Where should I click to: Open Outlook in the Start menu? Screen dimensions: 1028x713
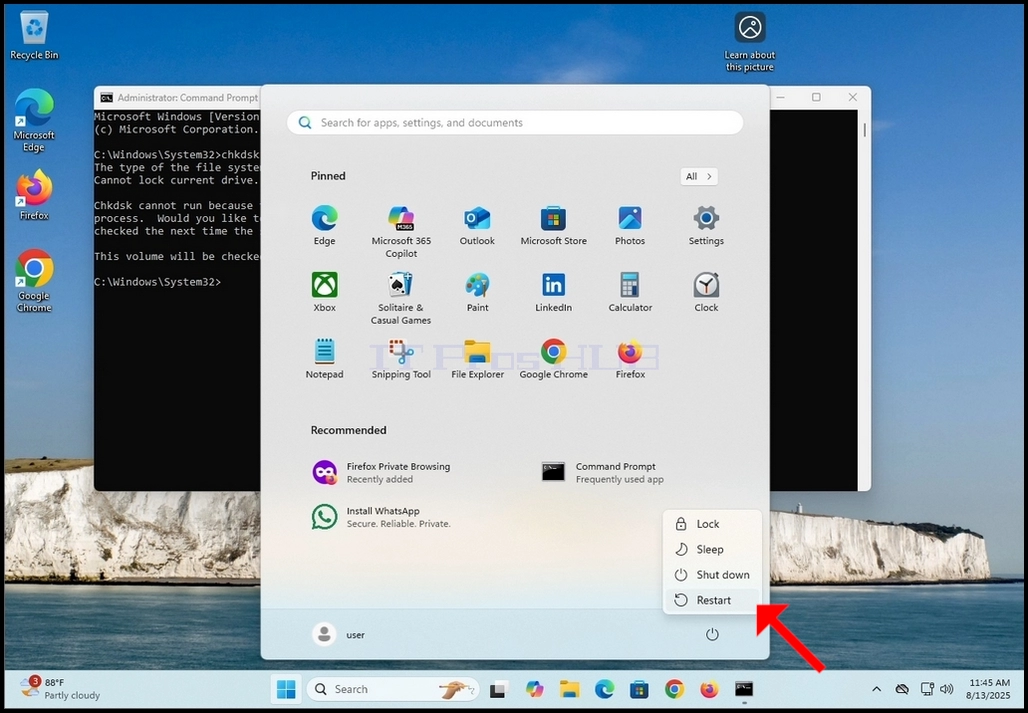(x=477, y=225)
